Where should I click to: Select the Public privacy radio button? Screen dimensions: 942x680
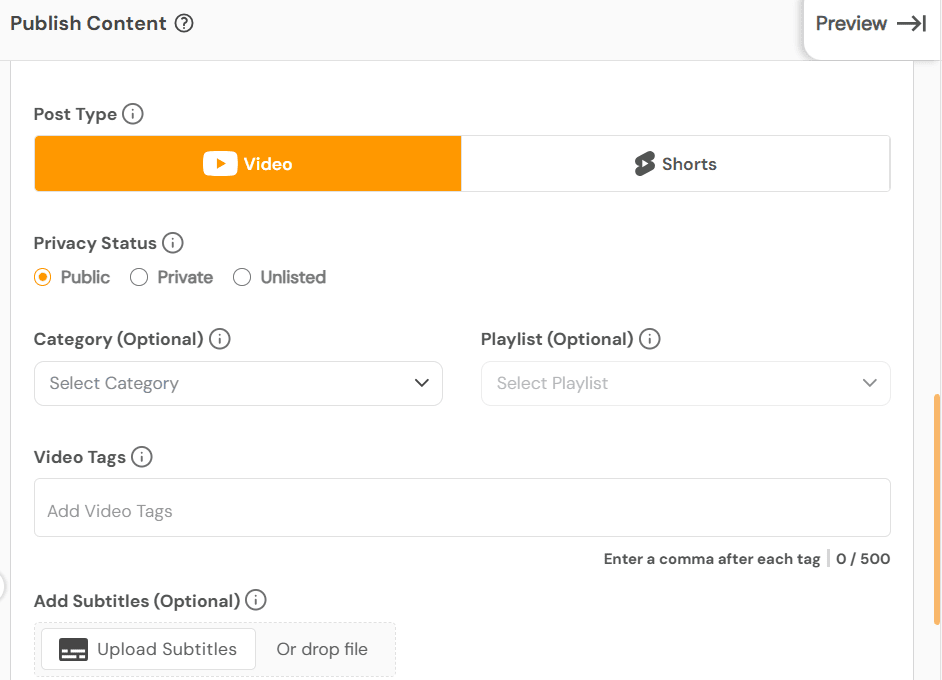[43, 277]
